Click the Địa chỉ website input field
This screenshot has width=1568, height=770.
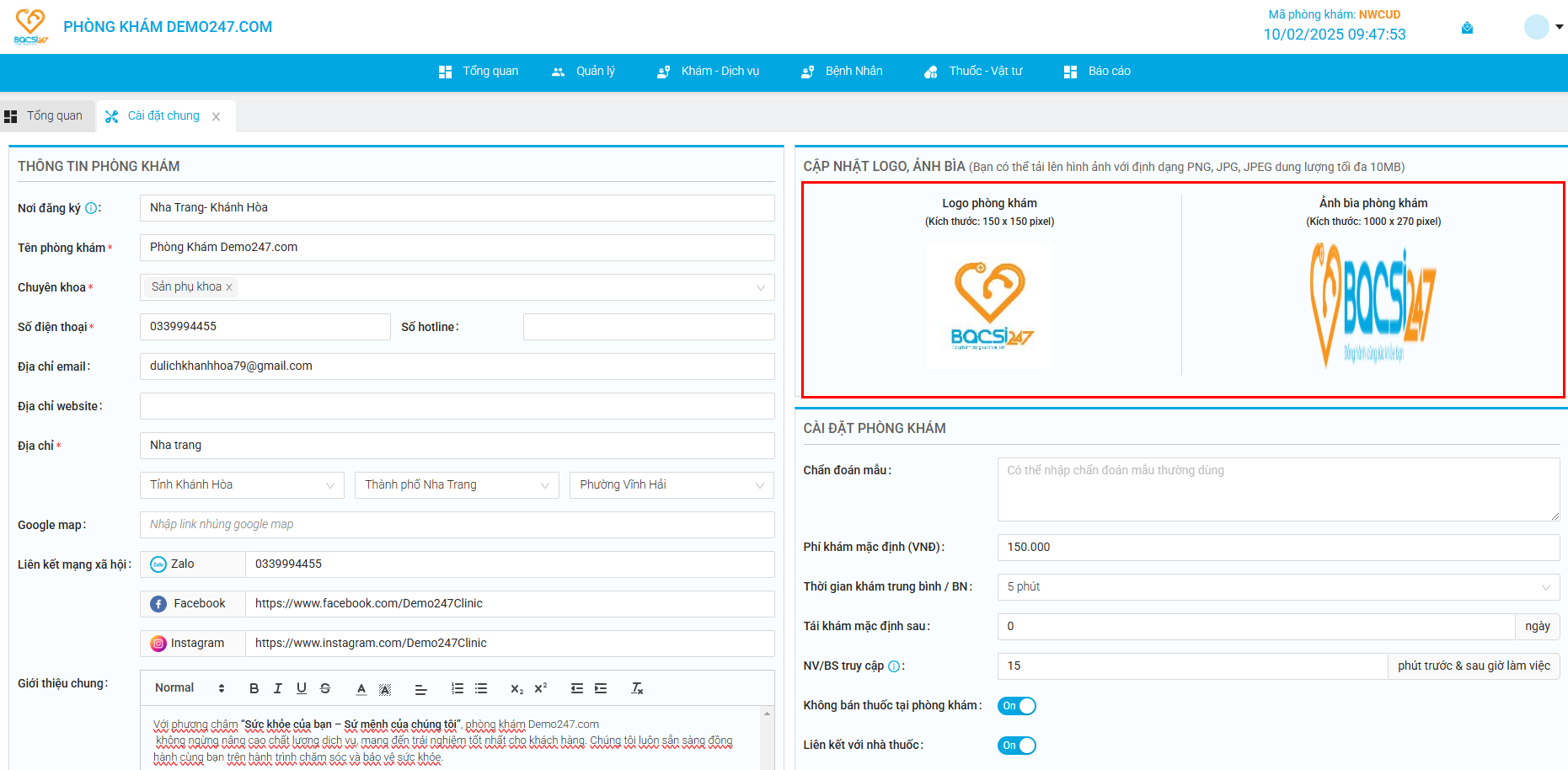tap(457, 406)
